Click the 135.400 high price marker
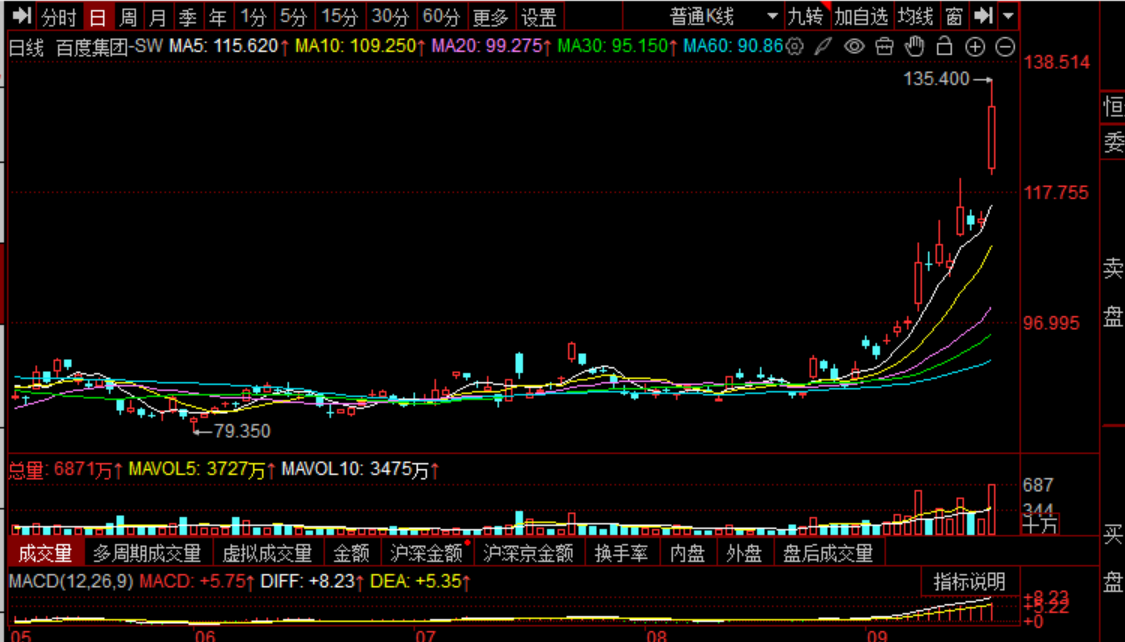Screen dimensions: 1125x642 coord(936,79)
